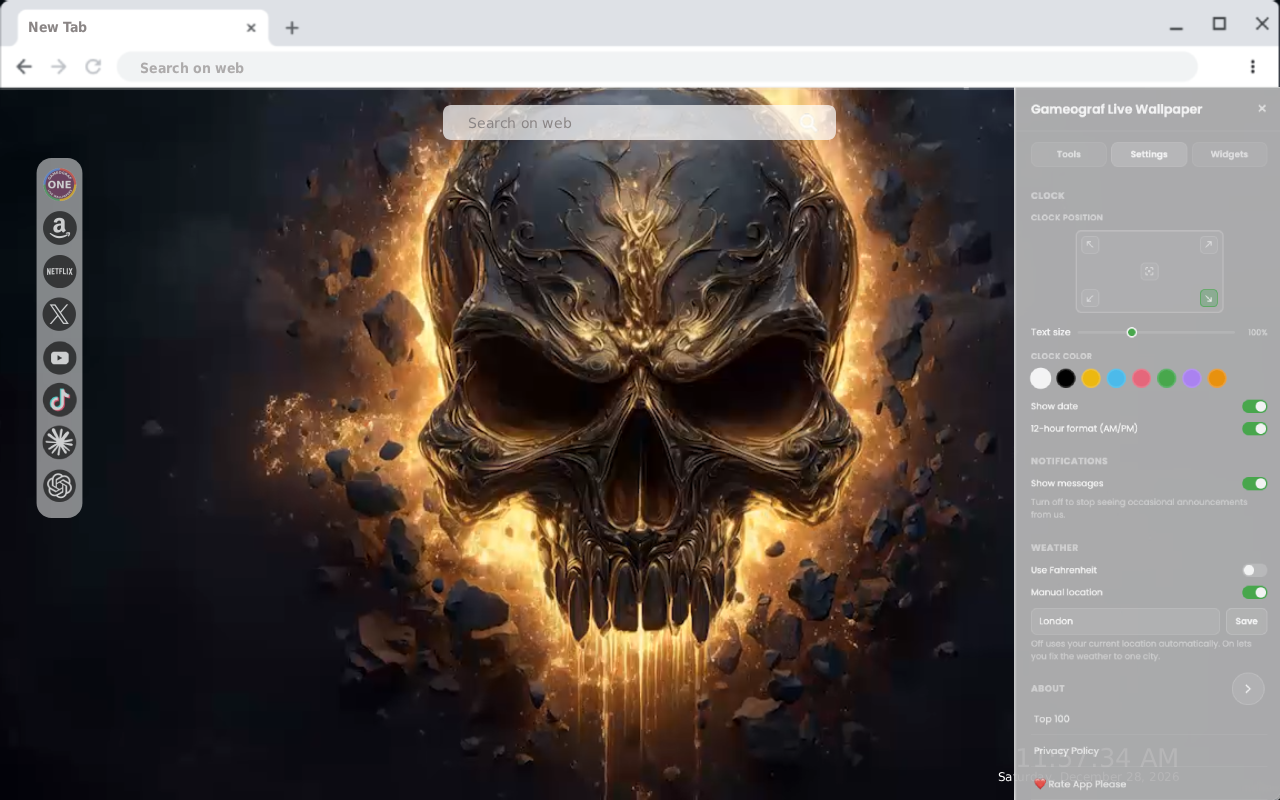Open the starburst shortcut icon above ChatGPT
This screenshot has height=800, width=1280.
[60, 442]
